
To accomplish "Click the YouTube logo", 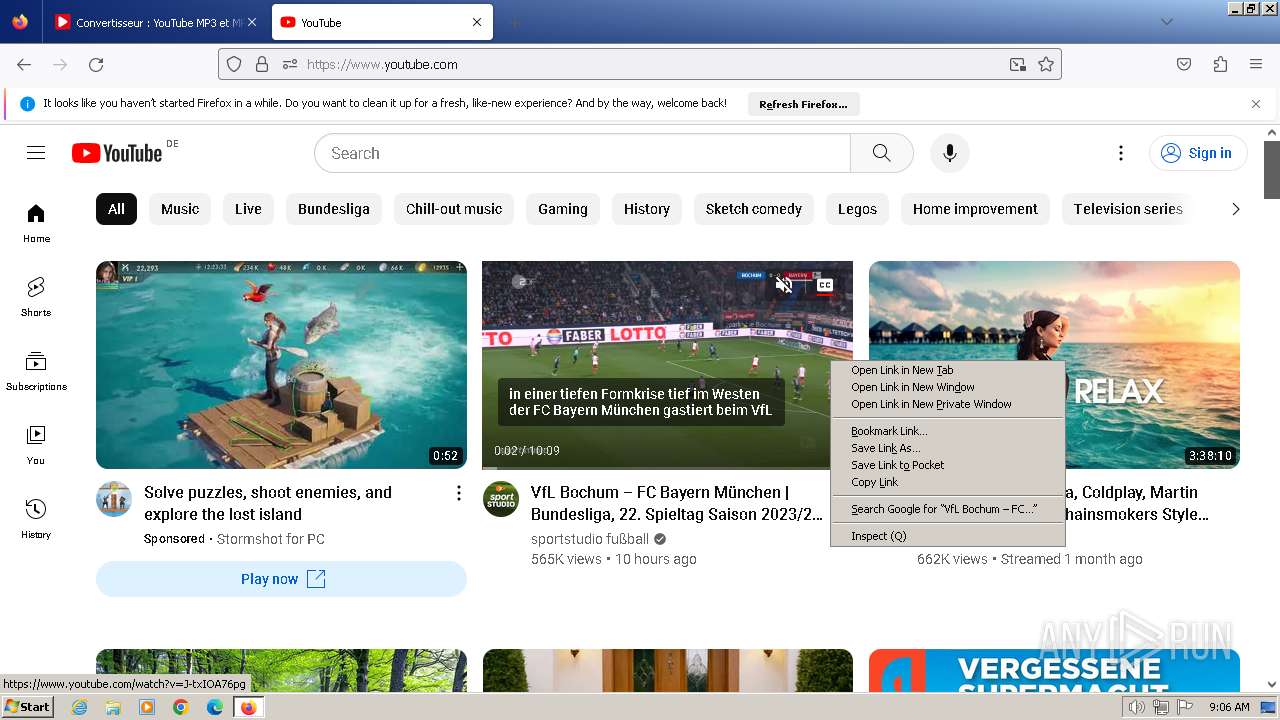I will click(117, 153).
